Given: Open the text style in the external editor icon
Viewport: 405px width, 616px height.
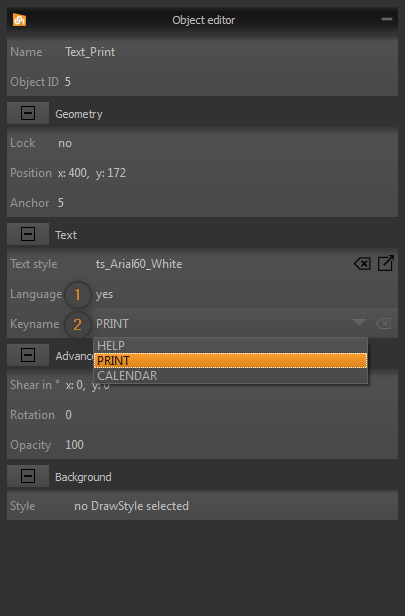Looking at the screenshot, I should pos(386,263).
